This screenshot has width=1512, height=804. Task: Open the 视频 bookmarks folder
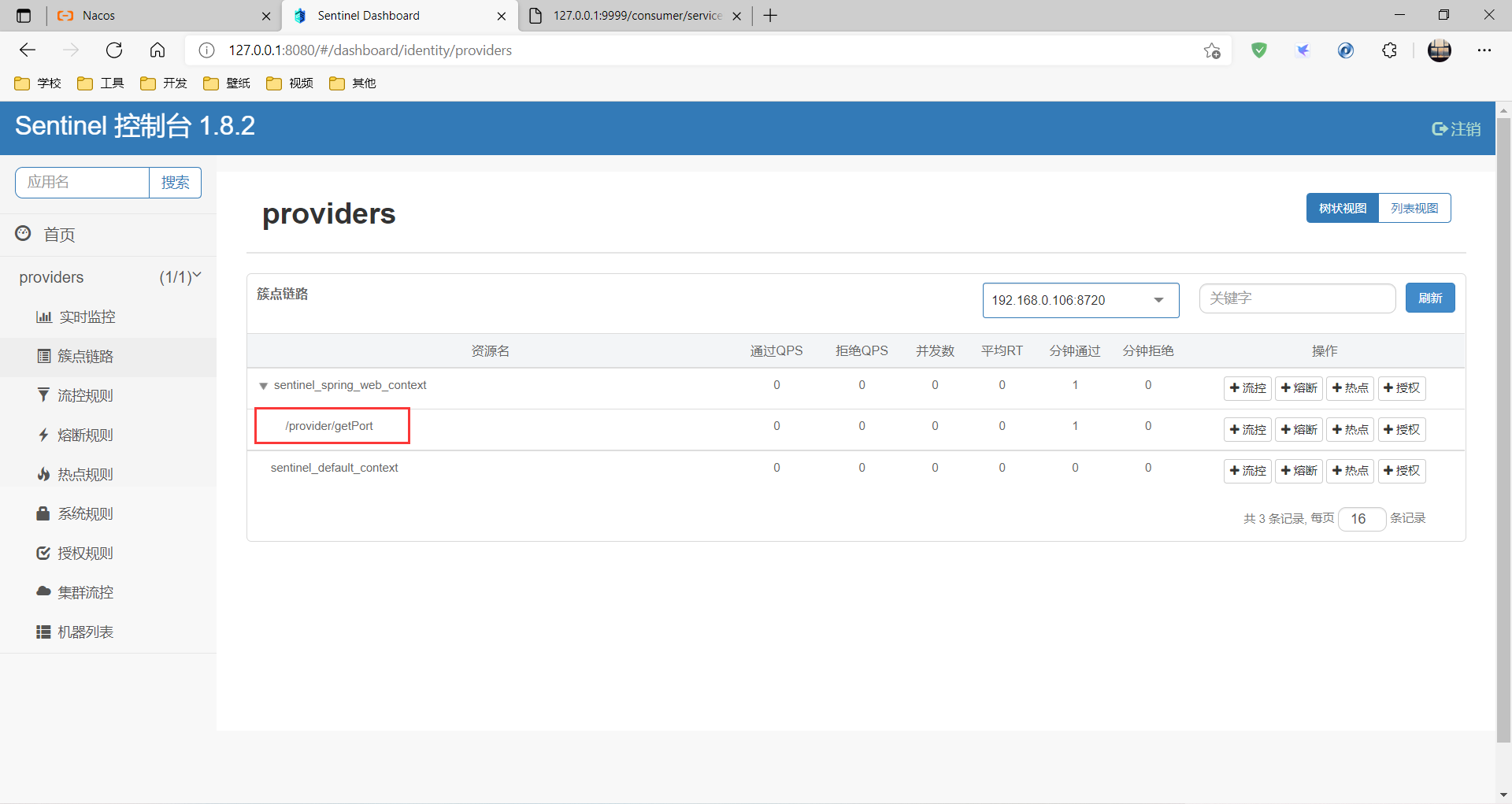(x=290, y=83)
